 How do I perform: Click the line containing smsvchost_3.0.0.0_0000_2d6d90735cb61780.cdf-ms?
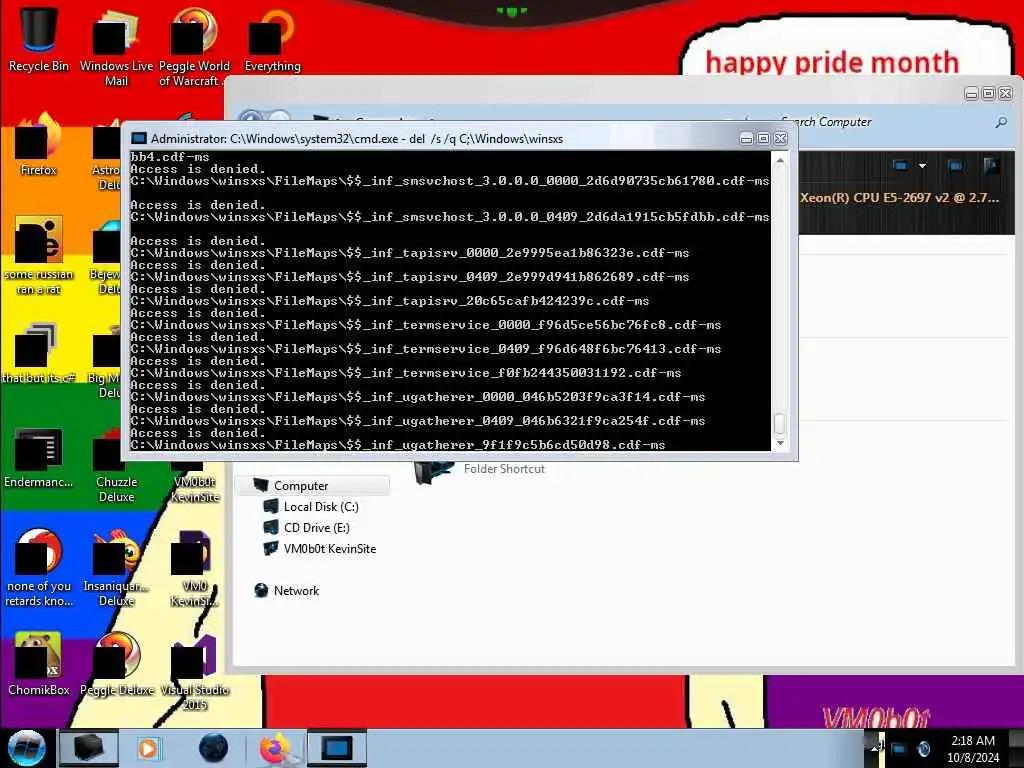click(449, 181)
